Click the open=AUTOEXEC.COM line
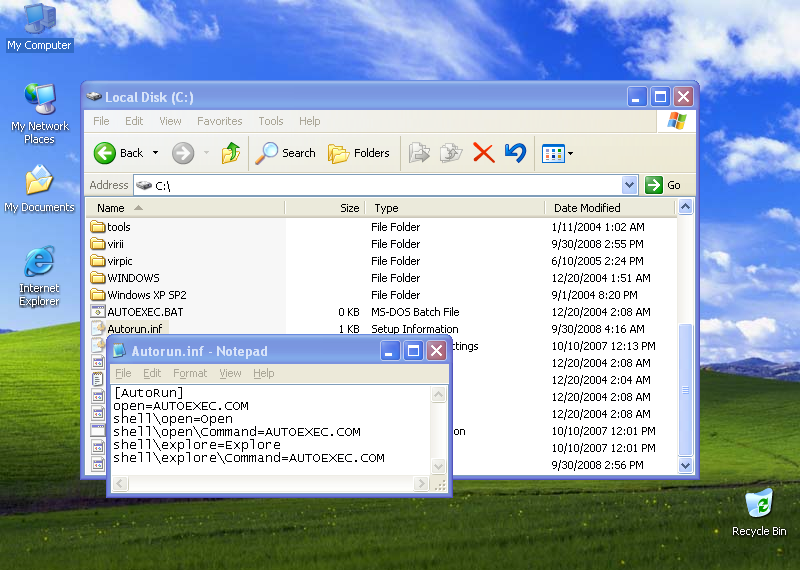800x570 pixels. tap(181, 406)
